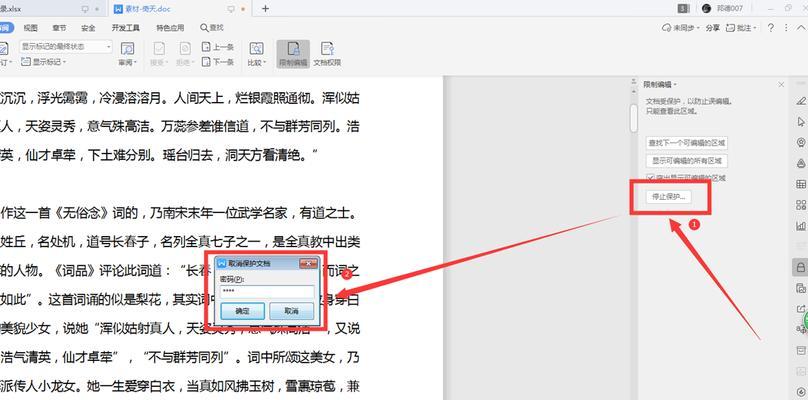This screenshot has width=808, height=400.
Task: Close the 限制编辑 side panel
Action: pyautogui.click(x=781, y=85)
